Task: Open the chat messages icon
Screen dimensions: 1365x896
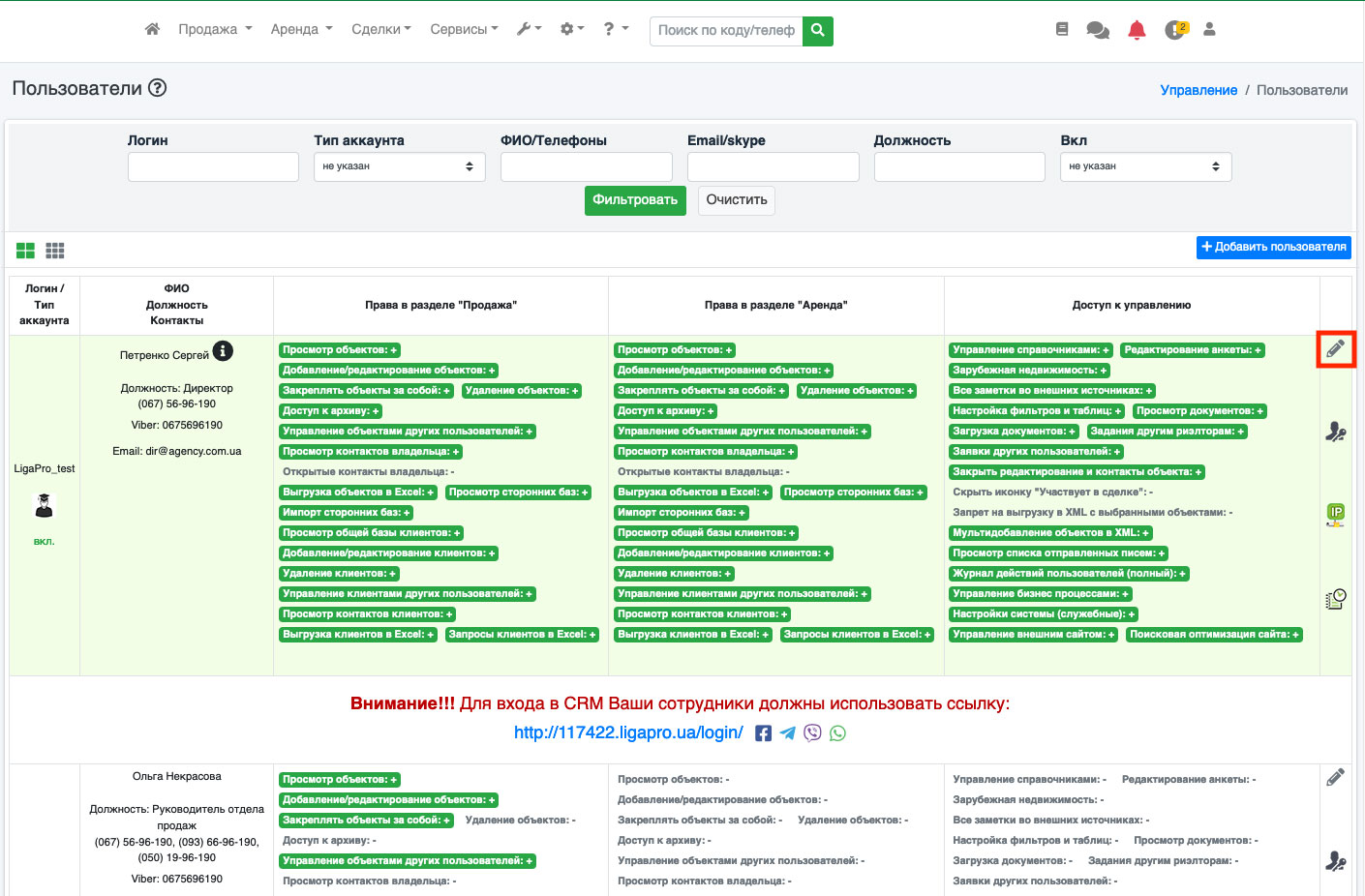Action: coord(1098,30)
